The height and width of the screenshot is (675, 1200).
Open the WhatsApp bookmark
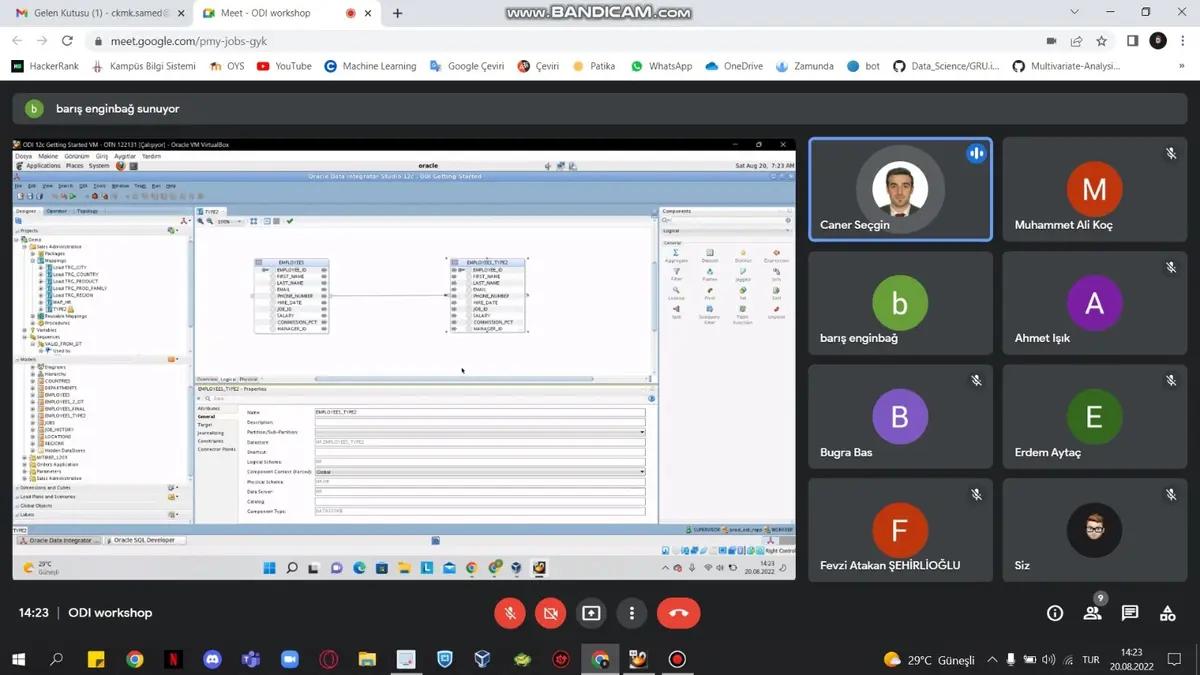pyautogui.click(x=661, y=66)
